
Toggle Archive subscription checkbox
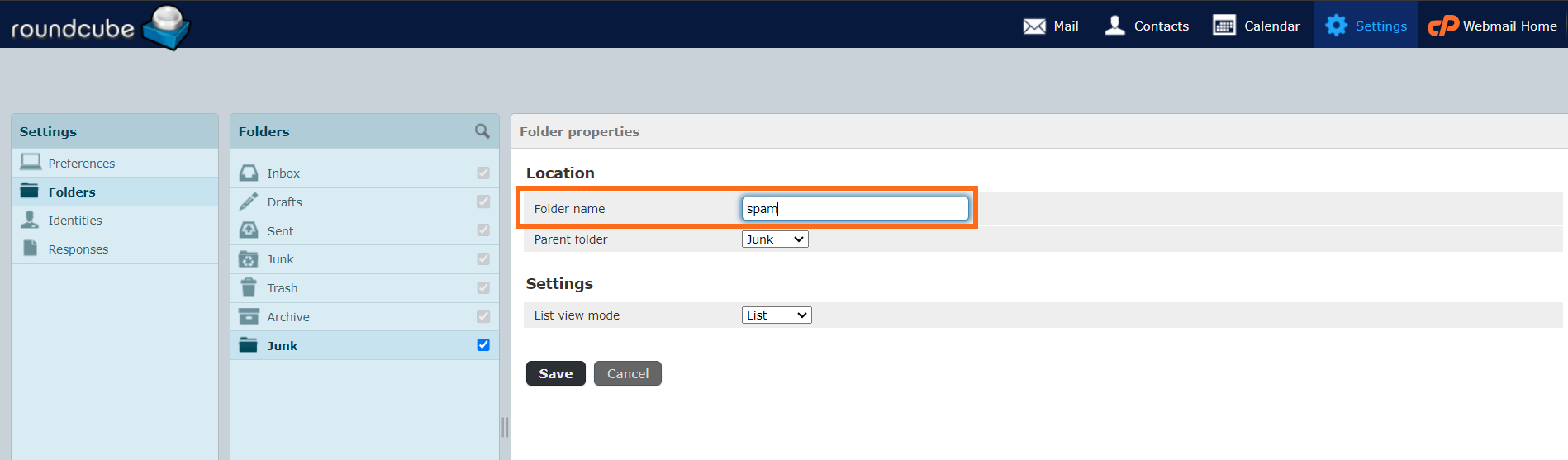(x=483, y=316)
